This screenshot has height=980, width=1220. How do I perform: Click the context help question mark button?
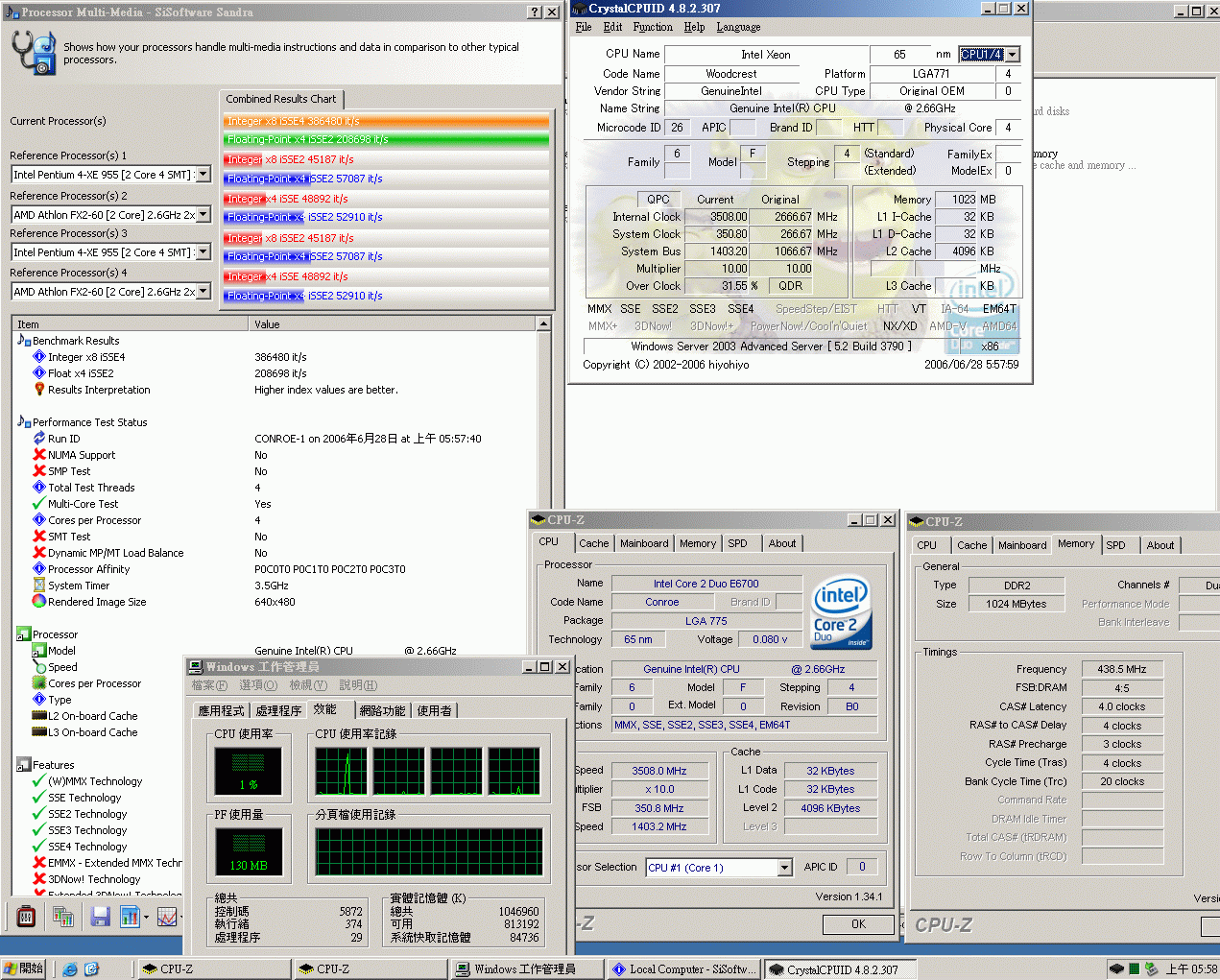[535, 12]
